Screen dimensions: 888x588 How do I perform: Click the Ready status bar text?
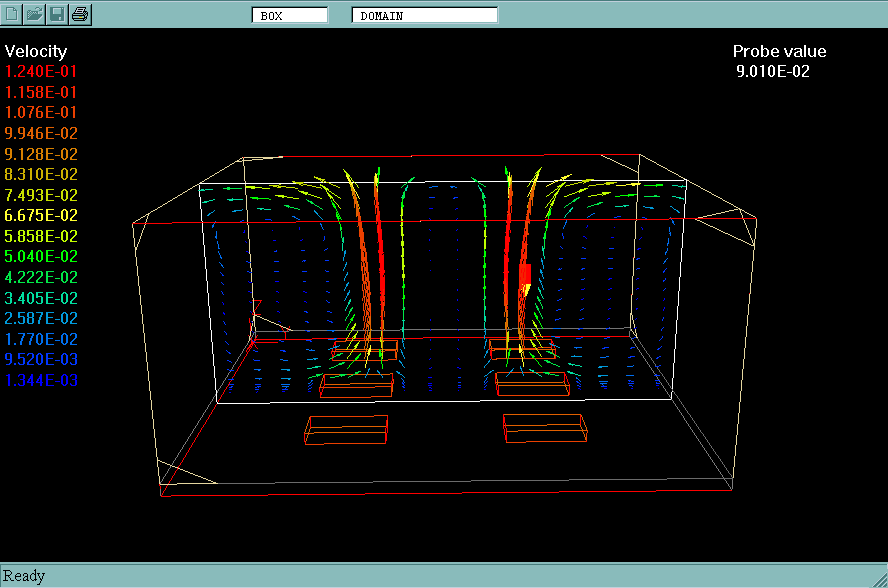tap(24, 576)
